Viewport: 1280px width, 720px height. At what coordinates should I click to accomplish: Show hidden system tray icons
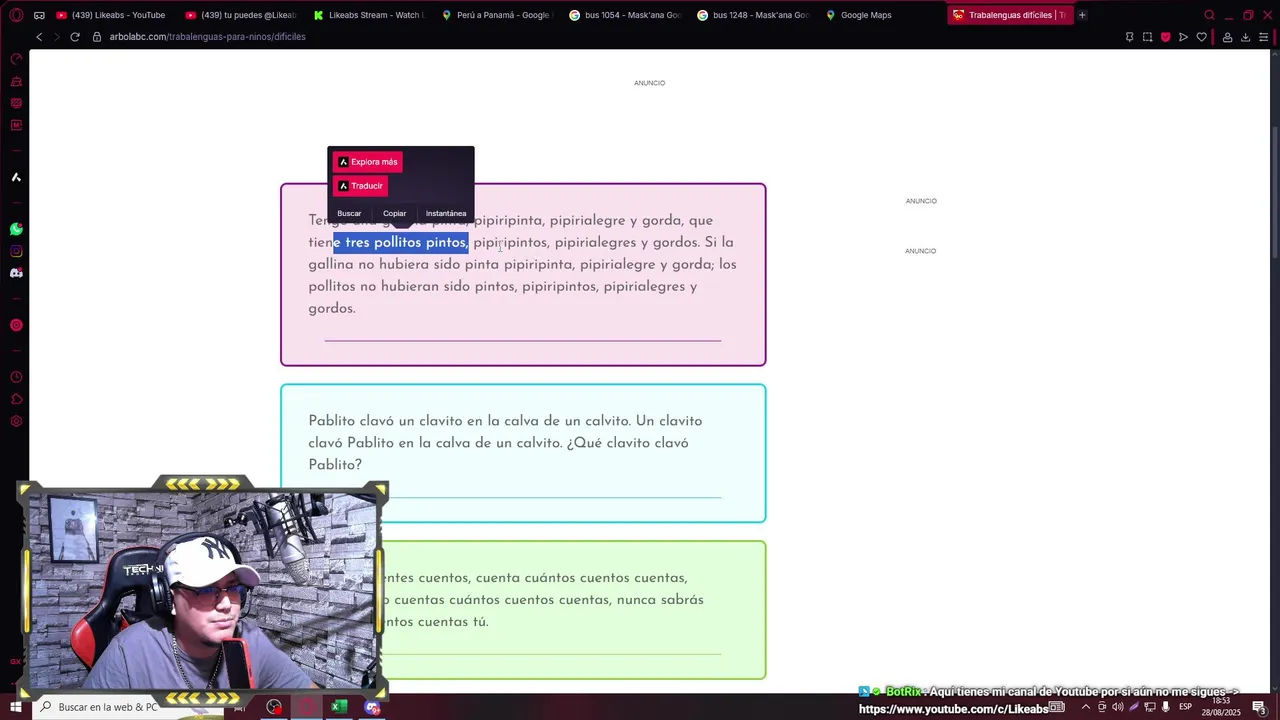1086,707
